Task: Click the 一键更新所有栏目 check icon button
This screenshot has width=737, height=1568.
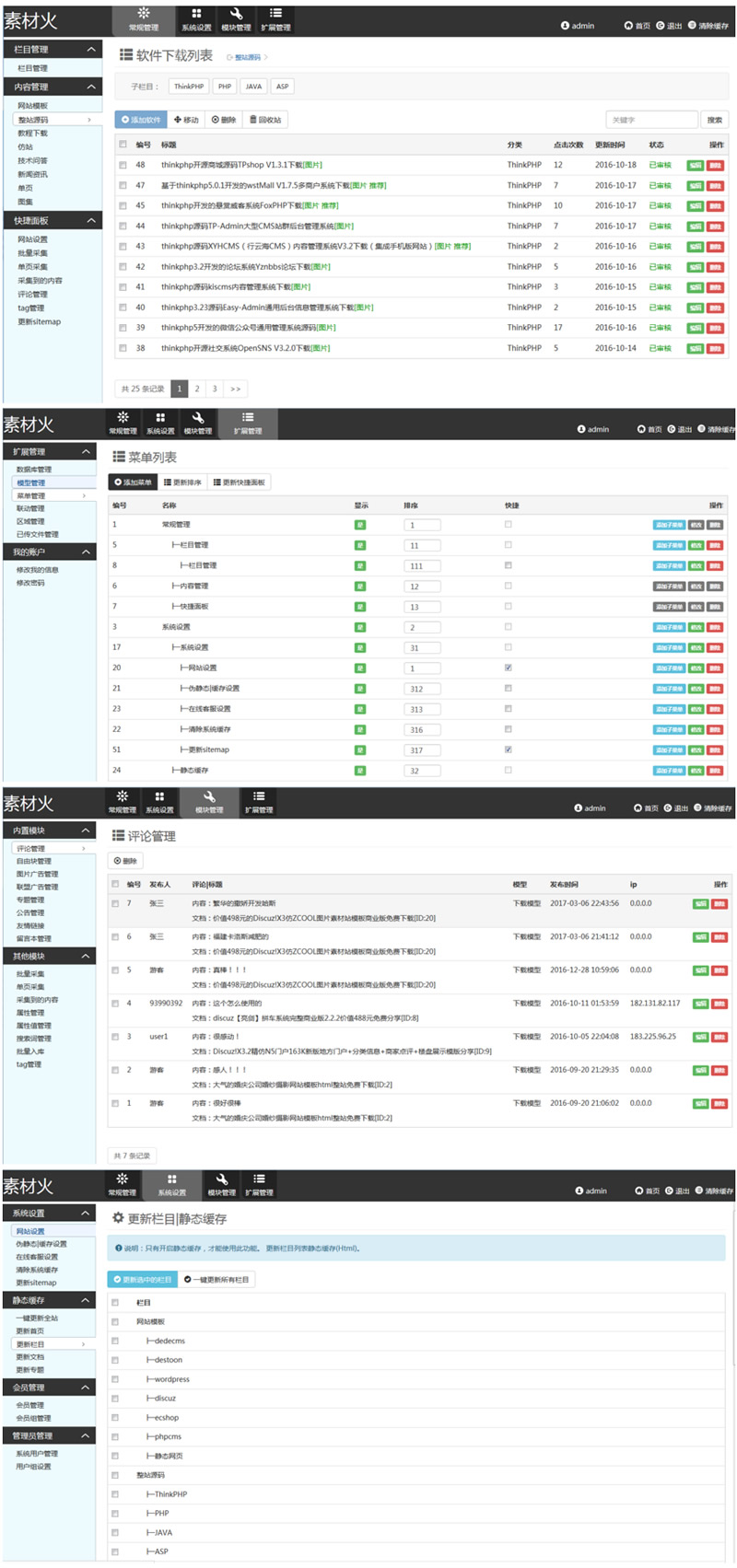Action: [x=216, y=1279]
